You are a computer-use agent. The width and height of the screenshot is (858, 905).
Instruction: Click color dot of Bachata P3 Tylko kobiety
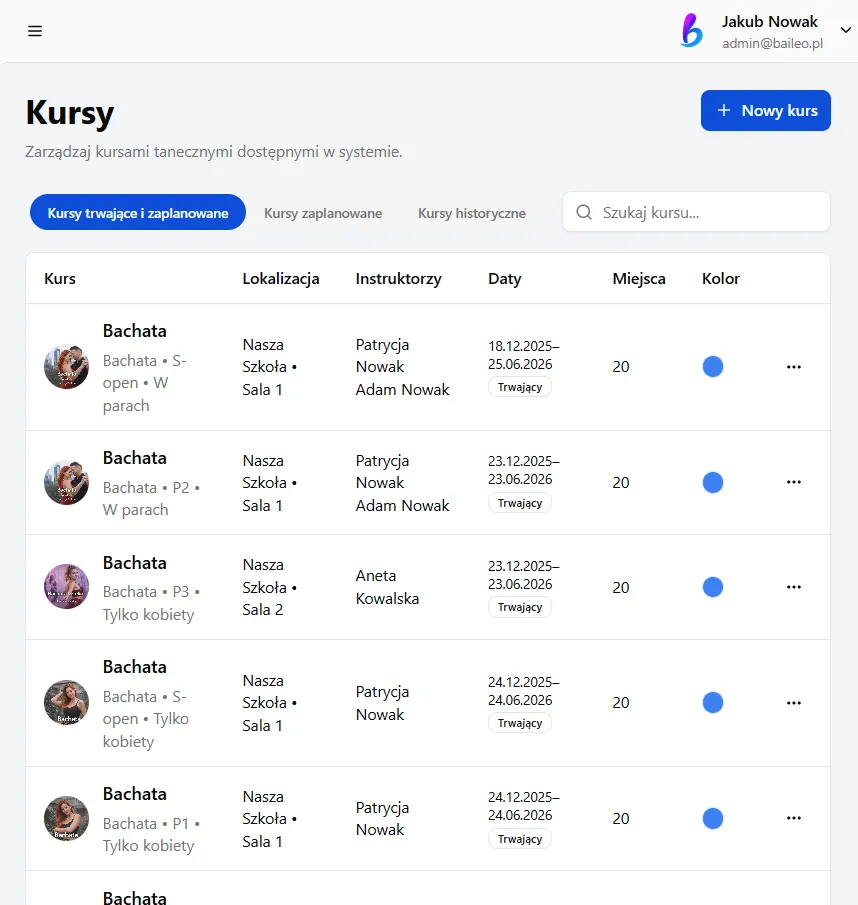tap(713, 587)
